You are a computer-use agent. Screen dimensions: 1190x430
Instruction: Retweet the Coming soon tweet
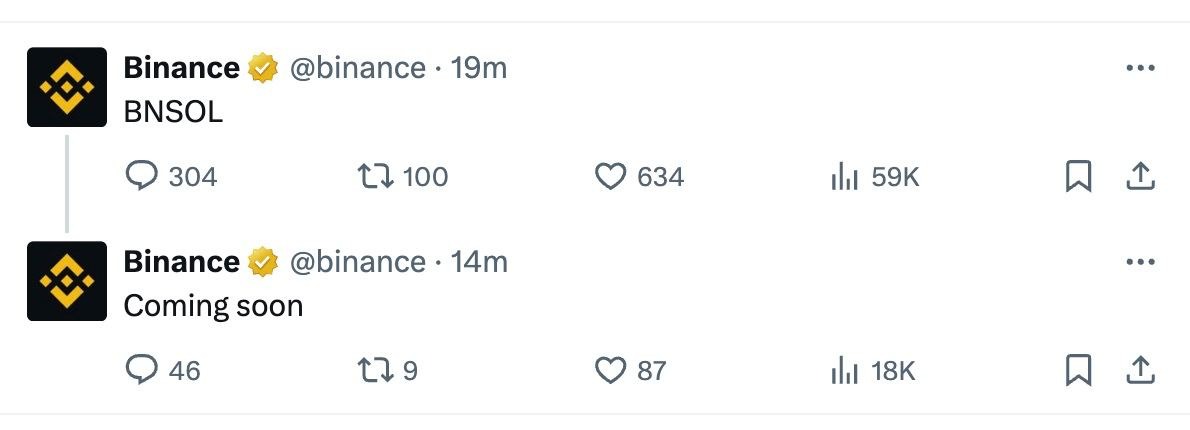pos(373,371)
